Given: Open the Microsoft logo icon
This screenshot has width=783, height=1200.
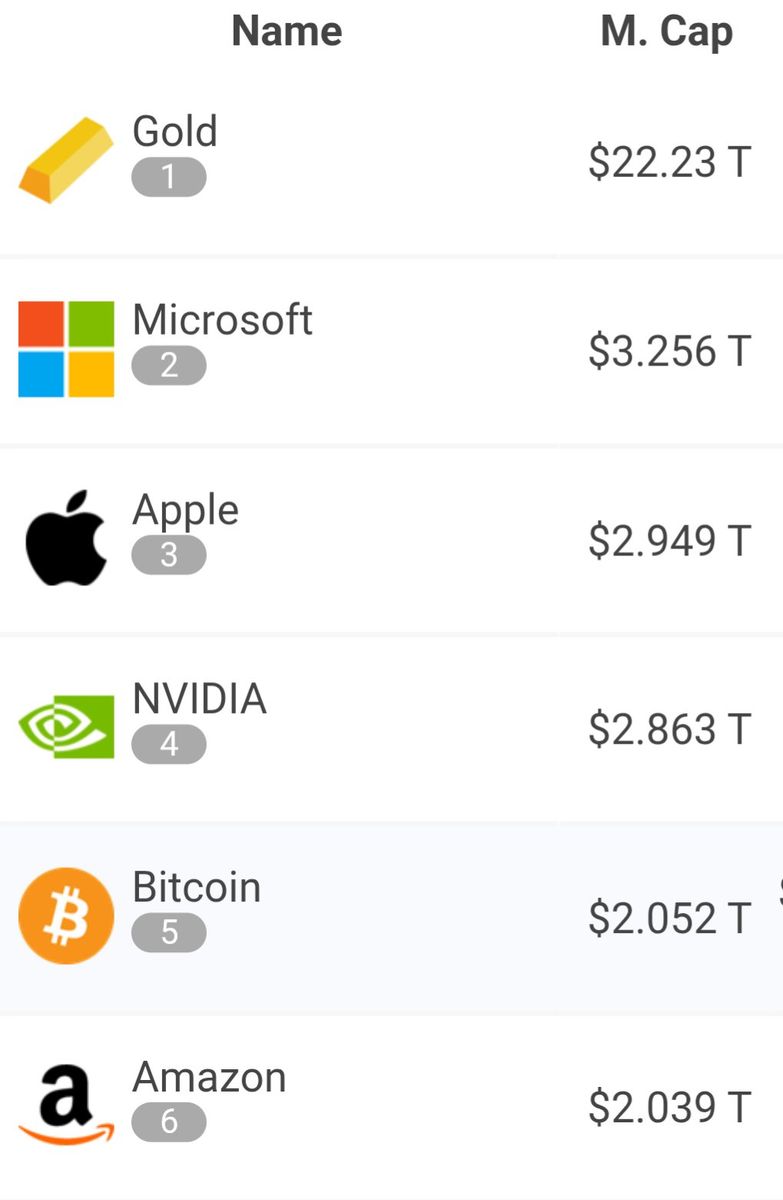Looking at the screenshot, I should [66, 349].
